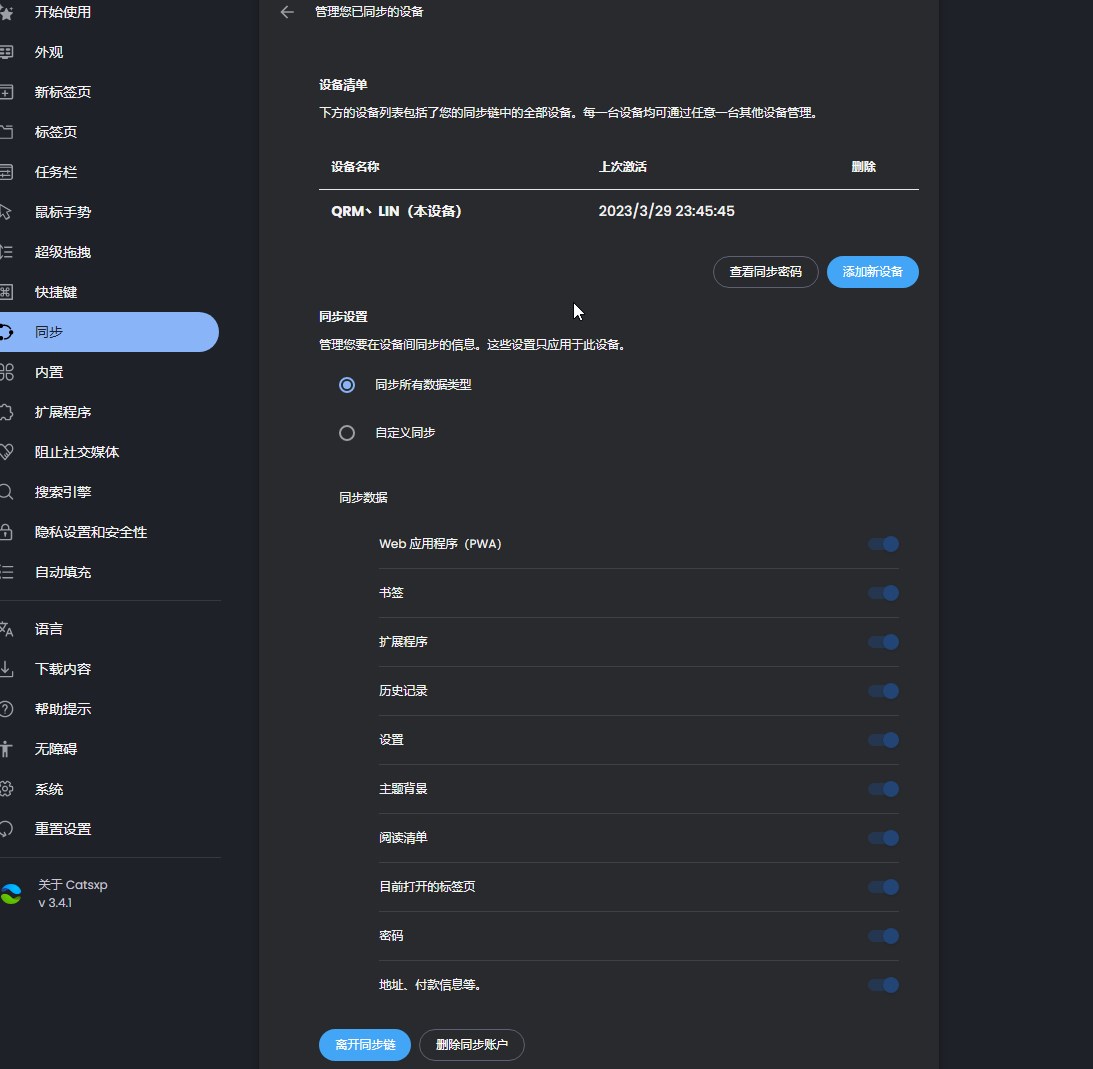Toggle the 书签 sync switch

[883, 593]
